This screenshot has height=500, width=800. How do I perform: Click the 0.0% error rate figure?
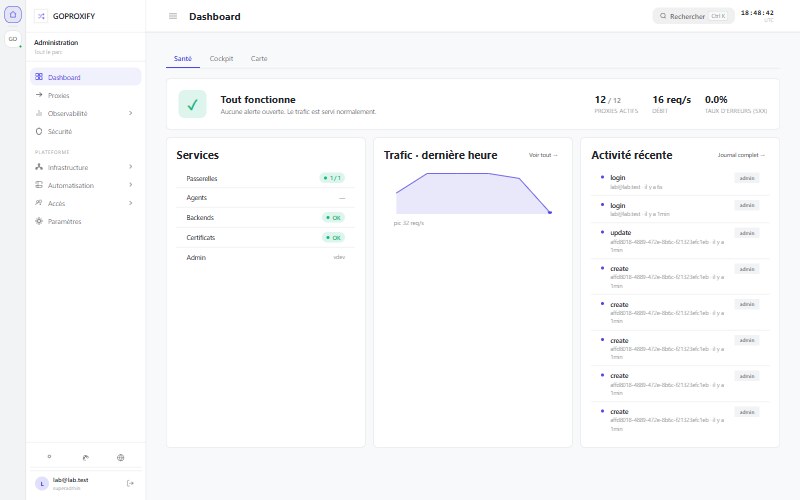(736, 104)
